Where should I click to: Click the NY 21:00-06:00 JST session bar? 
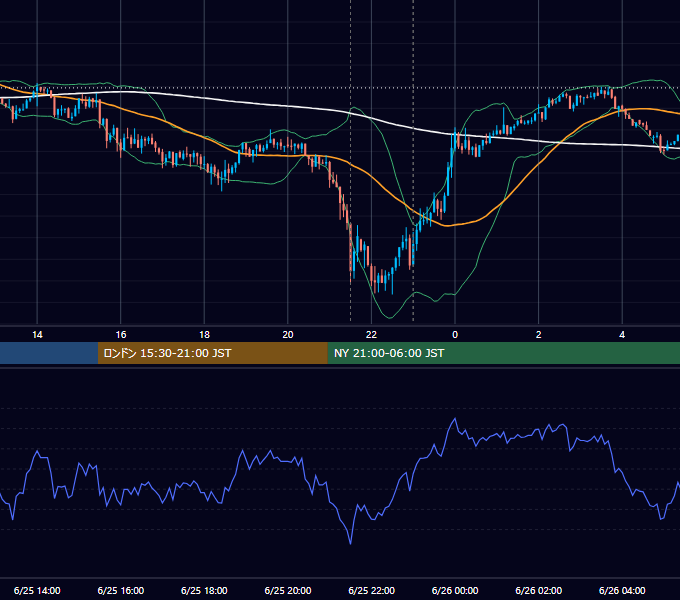(x=503, y=353)
